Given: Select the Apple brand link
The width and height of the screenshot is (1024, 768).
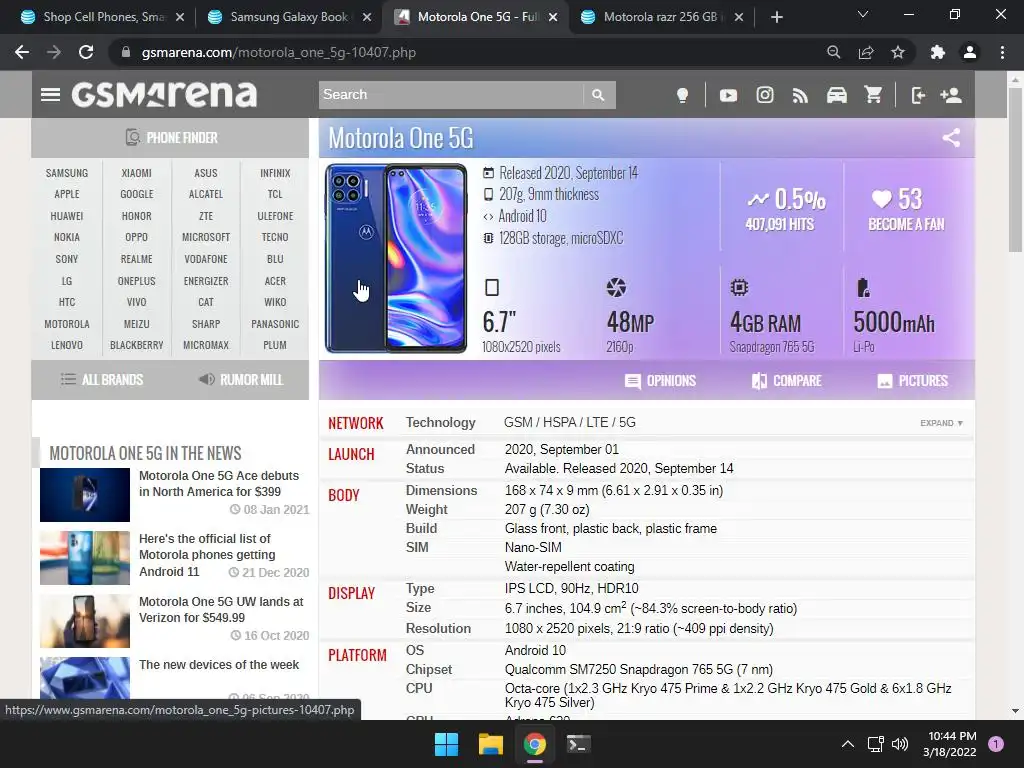Looking at the screenshot, I should (x=67, y=194).
